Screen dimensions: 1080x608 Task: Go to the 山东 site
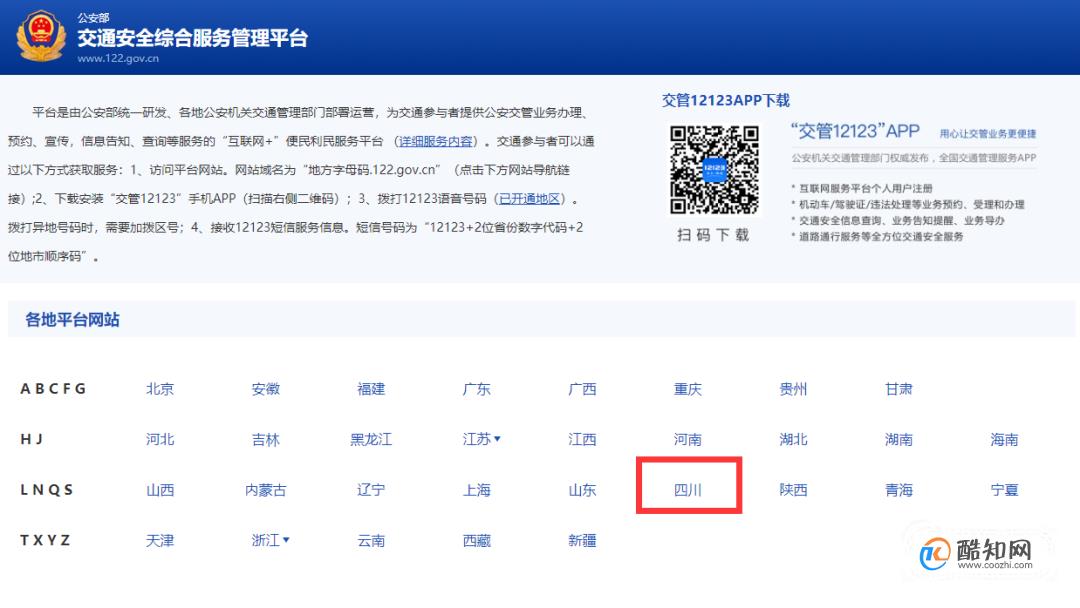pyautogui.click(x=582, y=490)
